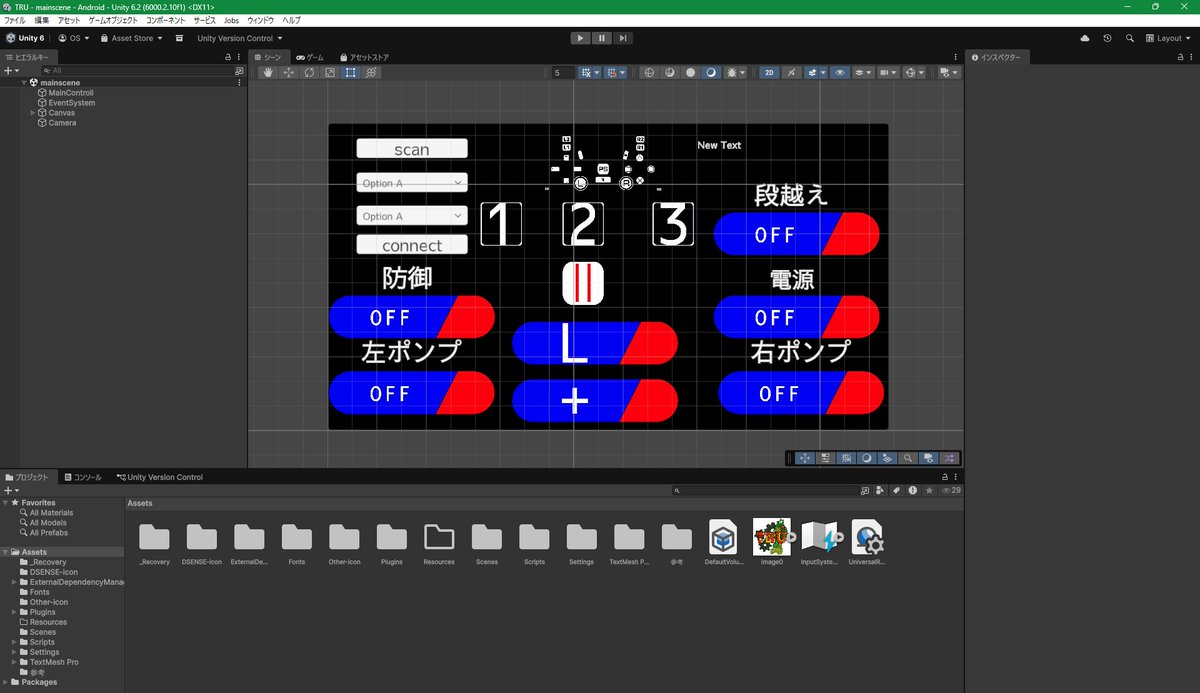Viewport: 1200px width, 693px height.
Task: Select the Scale tool
Action: (x=330, y=72)
